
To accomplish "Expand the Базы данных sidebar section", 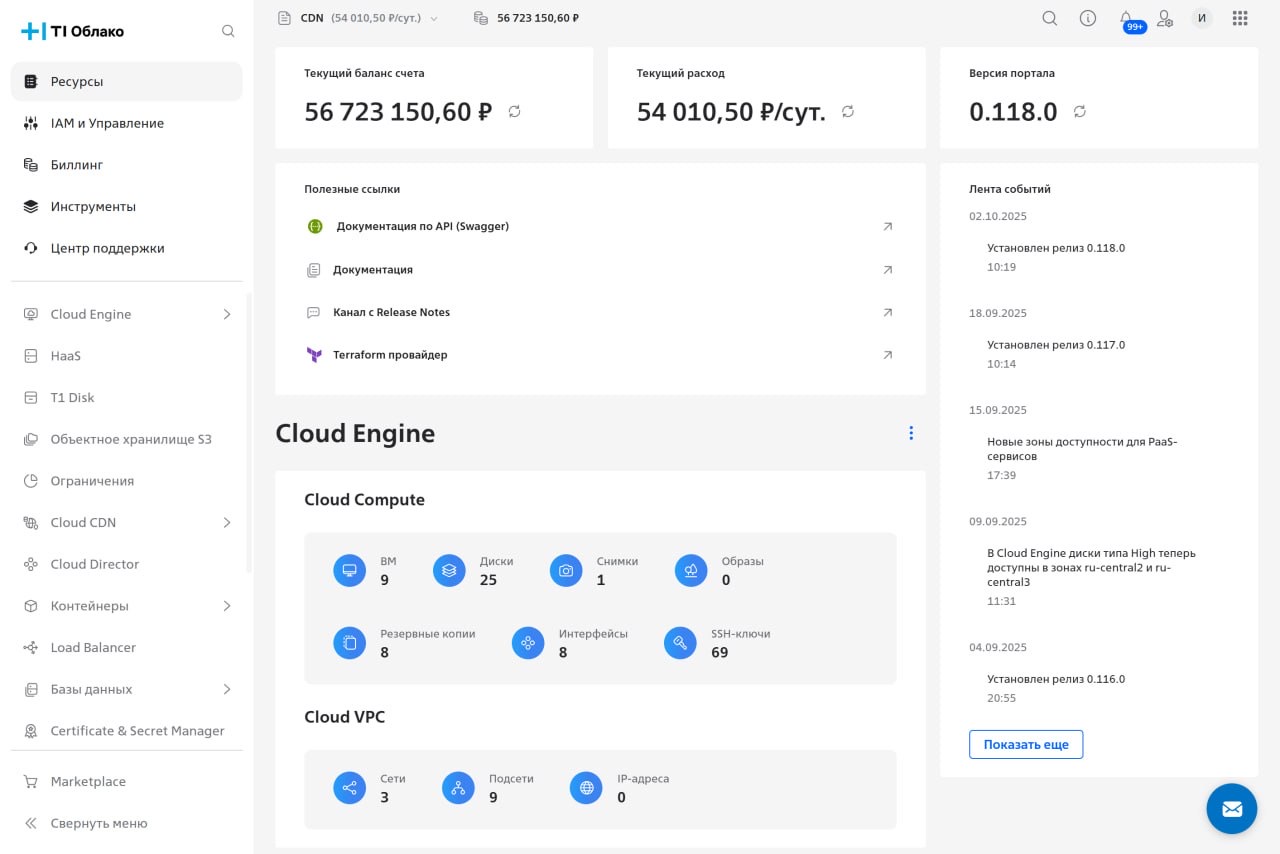I will (227, 689).
